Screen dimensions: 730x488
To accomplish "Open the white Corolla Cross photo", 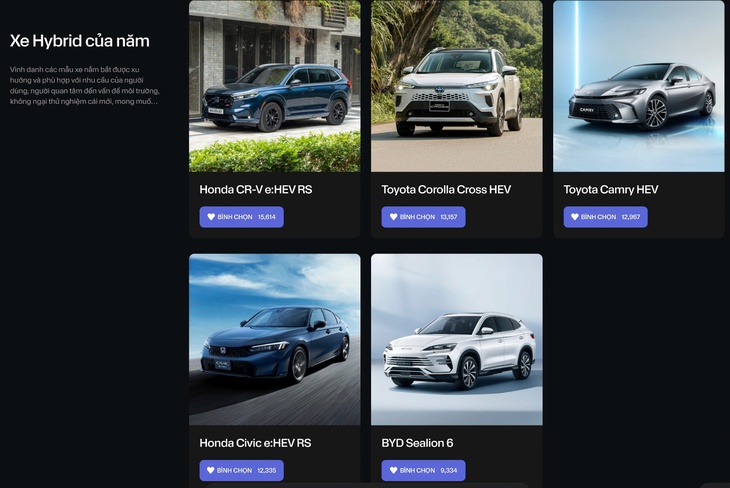I will coord(457,86).
